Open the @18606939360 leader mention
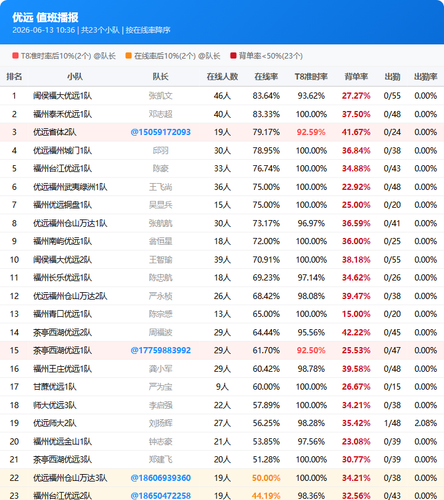The width and height of the screenshot is (444, 500). (x=161, y=478)
